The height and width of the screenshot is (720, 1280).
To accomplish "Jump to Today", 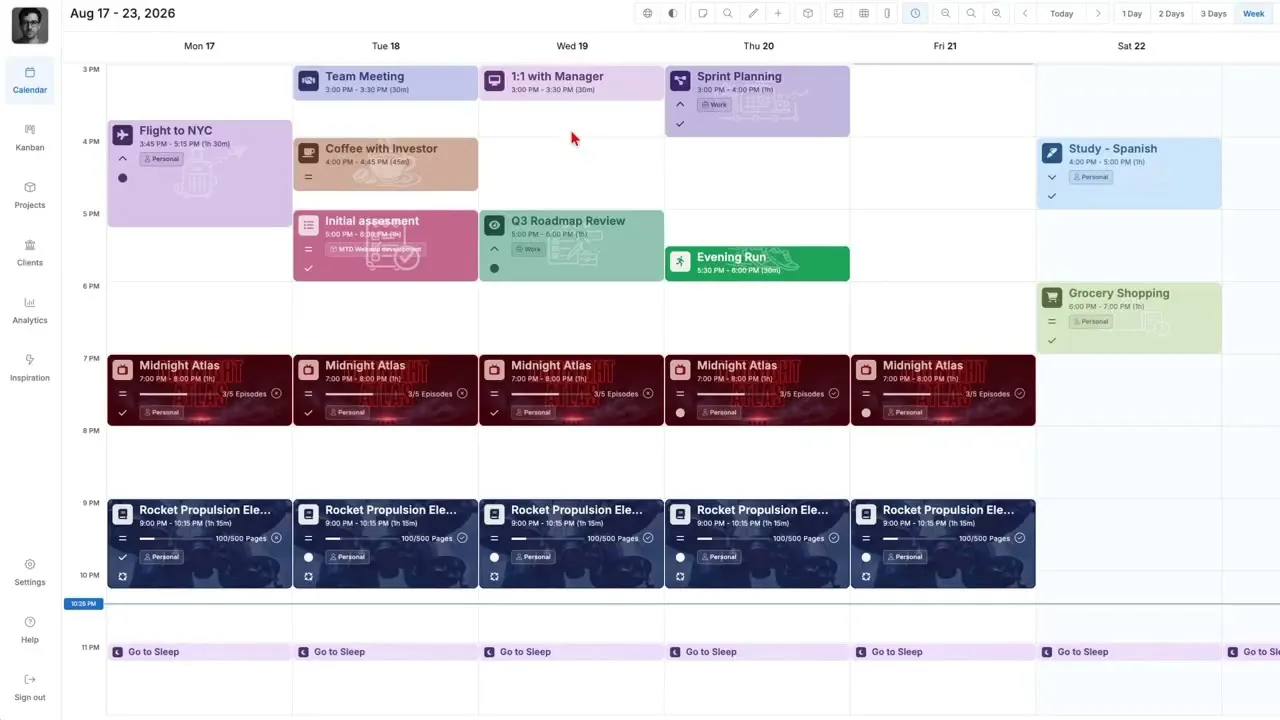I will pos(1062,14).
